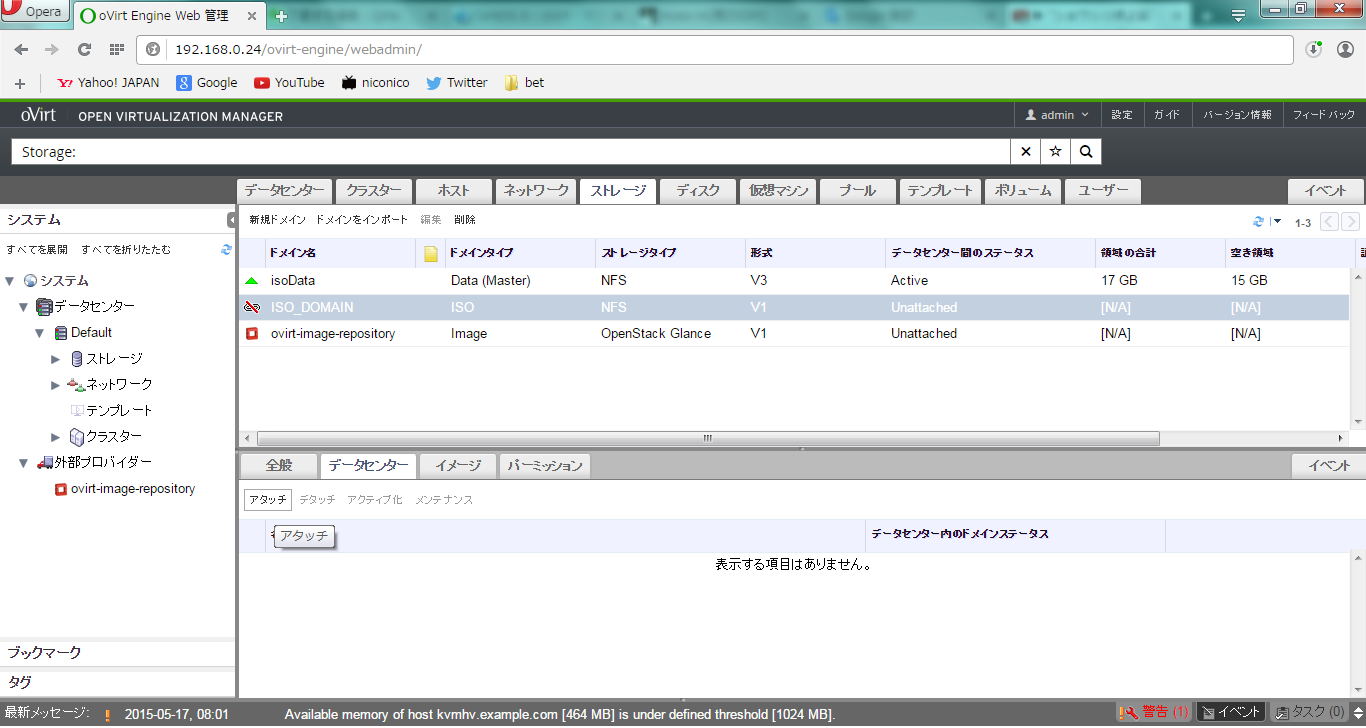Switch to ネットワーク main tab
The width and height of the screenshot is (1366, 728).
(x=536, y=191)
